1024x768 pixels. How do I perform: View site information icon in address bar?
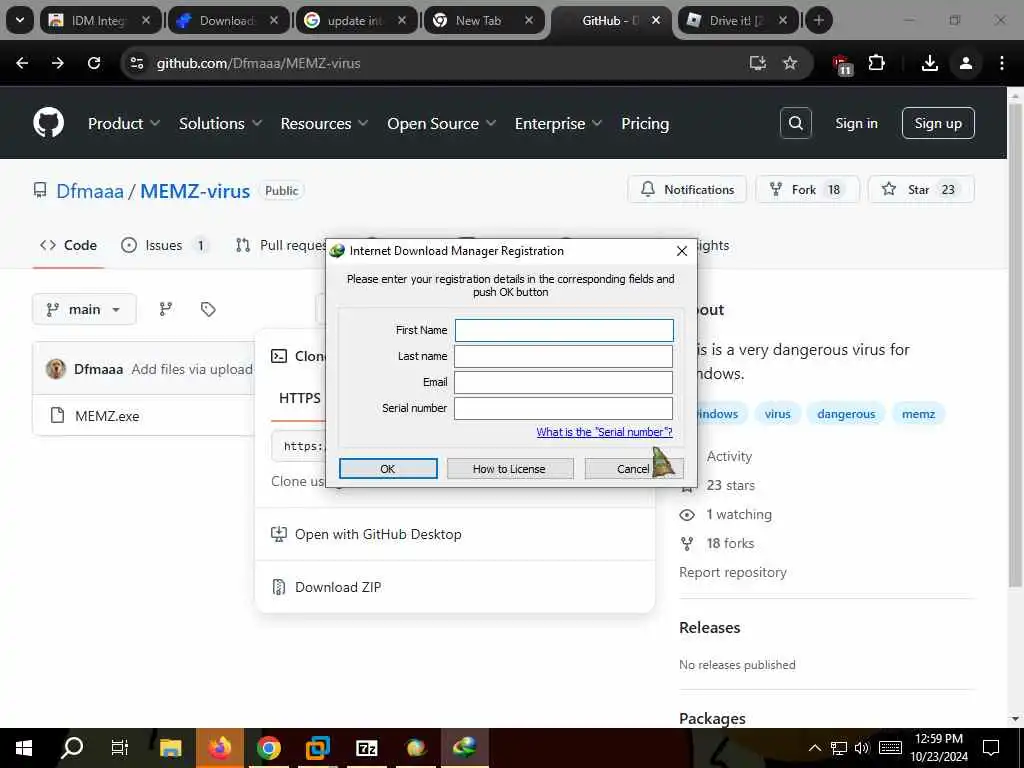136,63
